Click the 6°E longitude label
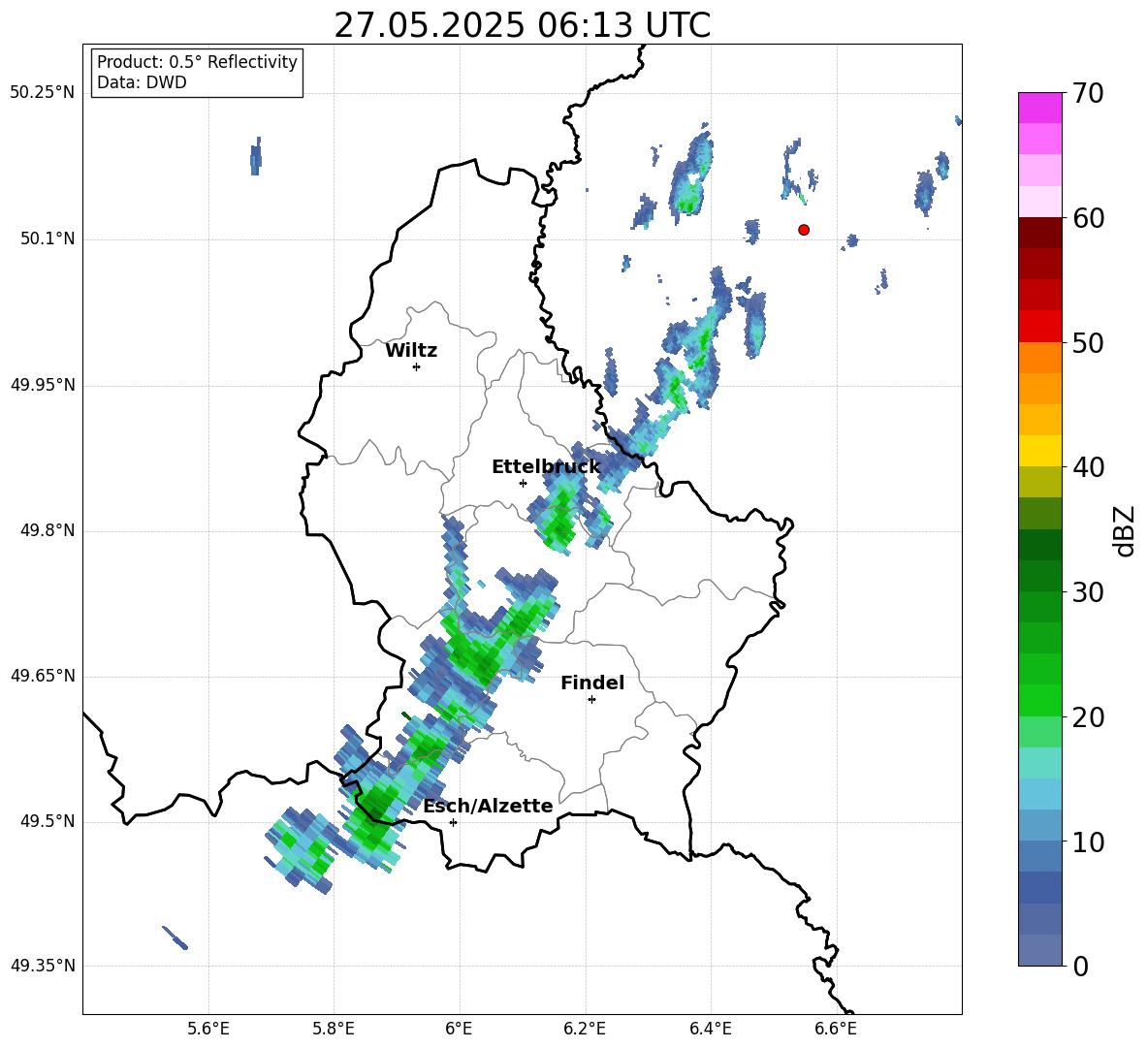The width and height of the screenshot is (1148, 1048). coord(460,1029)
